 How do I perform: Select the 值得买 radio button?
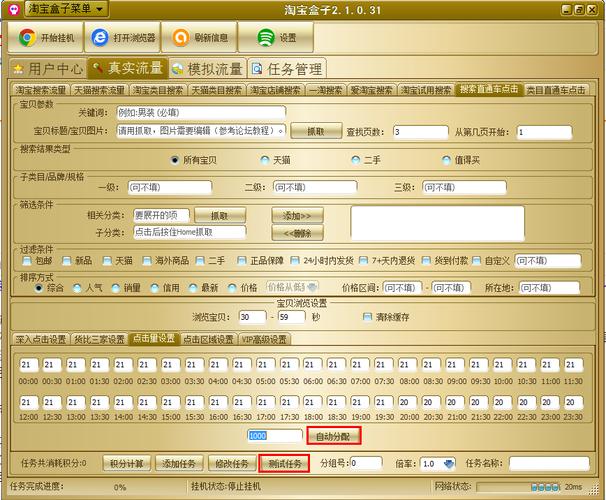click(x=446, y=160)
